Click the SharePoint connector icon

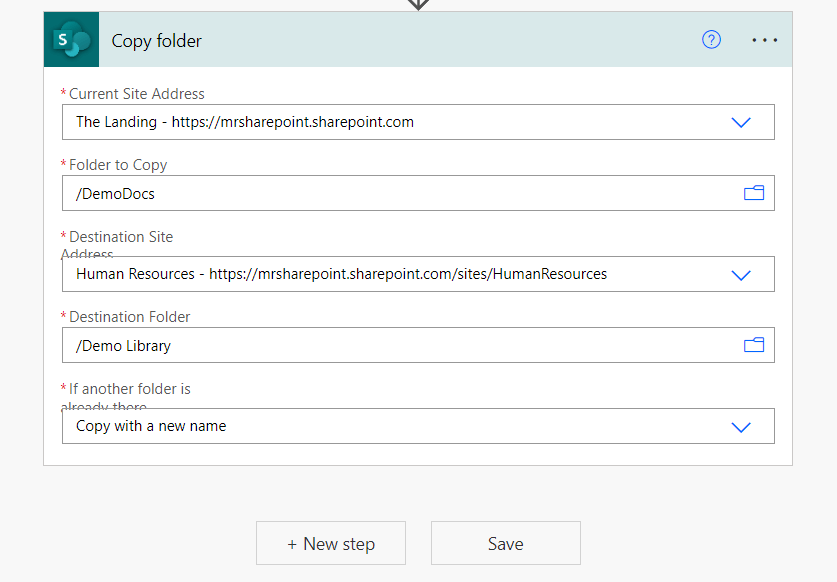72,40
